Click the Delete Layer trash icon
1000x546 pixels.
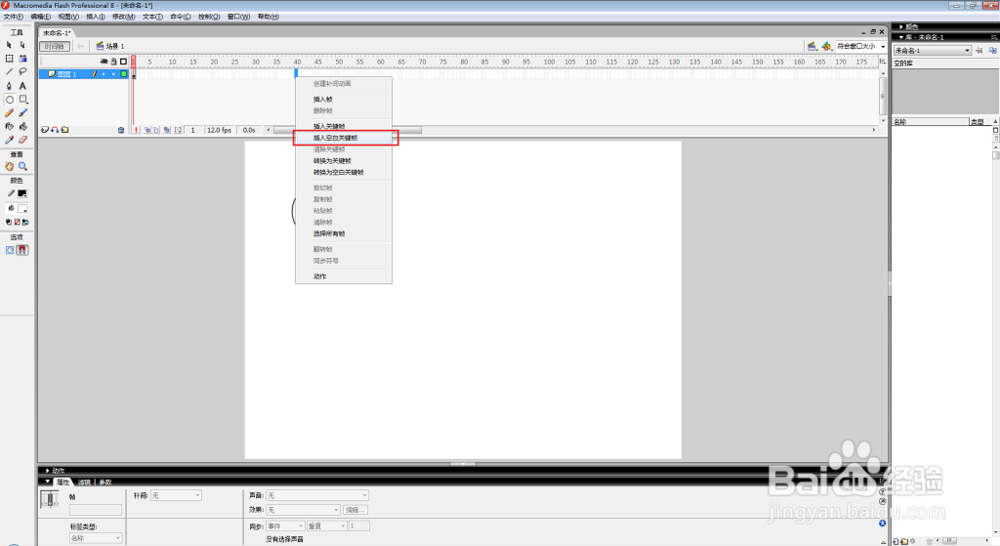pyautogui.click(x=121, y=130)
